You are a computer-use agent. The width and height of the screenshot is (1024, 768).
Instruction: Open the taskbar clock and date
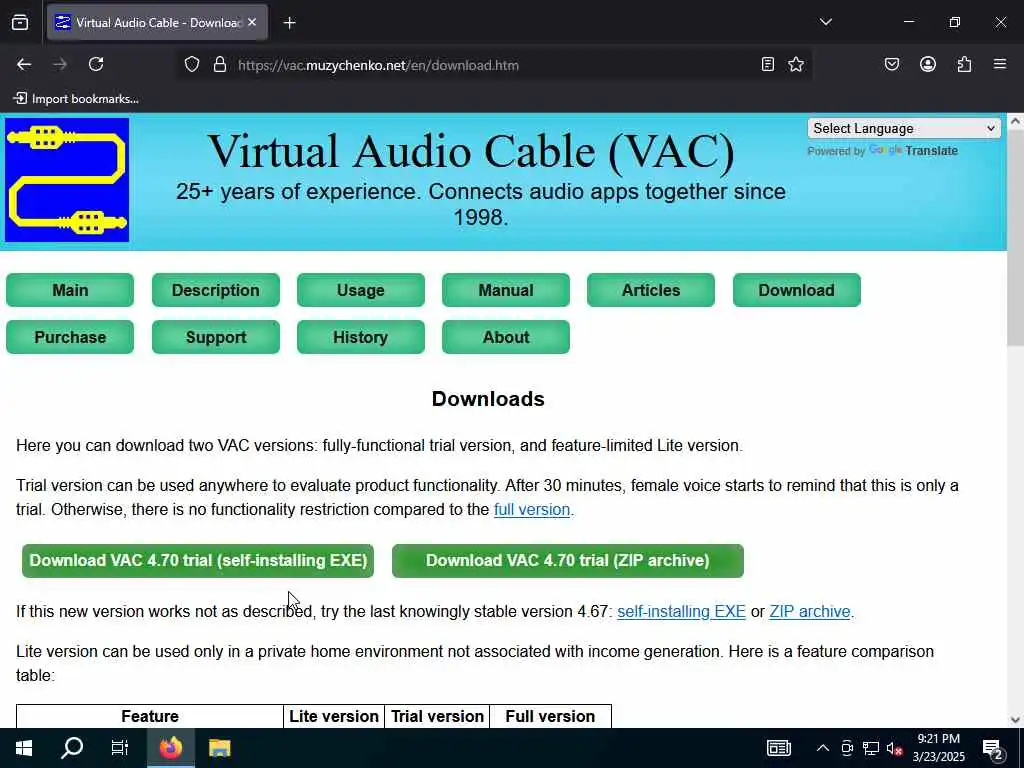click(938, 748)
